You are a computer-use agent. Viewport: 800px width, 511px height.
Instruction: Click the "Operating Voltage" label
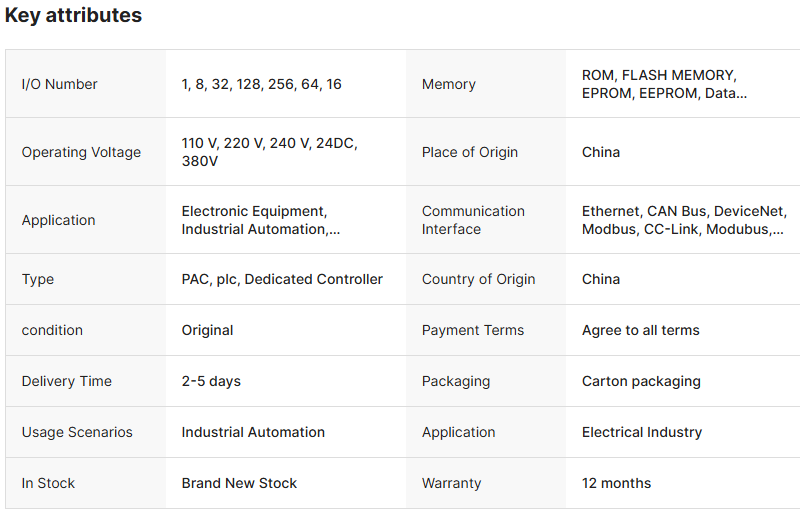81,152
